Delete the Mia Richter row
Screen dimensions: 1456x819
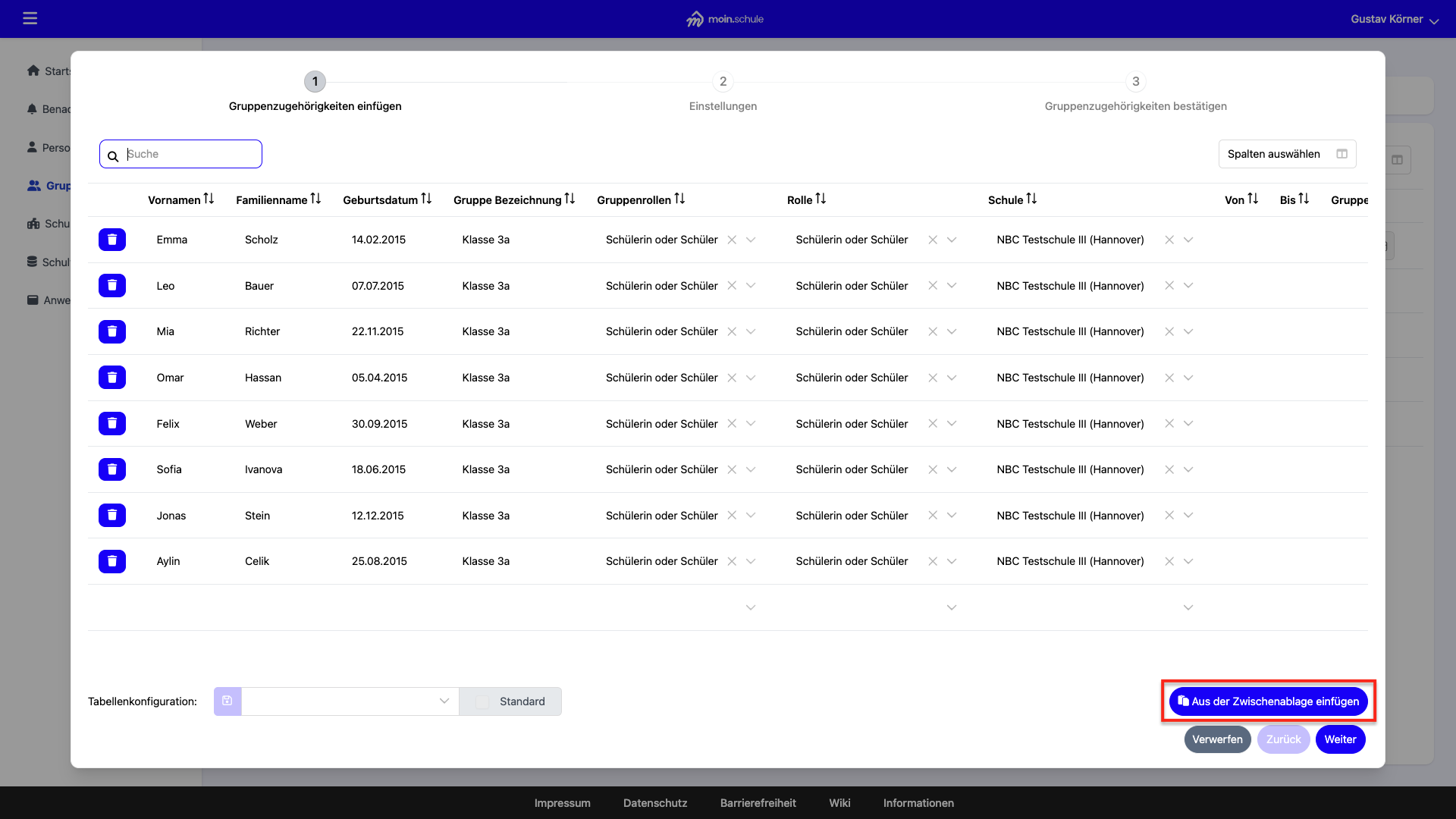pyautogui.click(x=112, y=331)
